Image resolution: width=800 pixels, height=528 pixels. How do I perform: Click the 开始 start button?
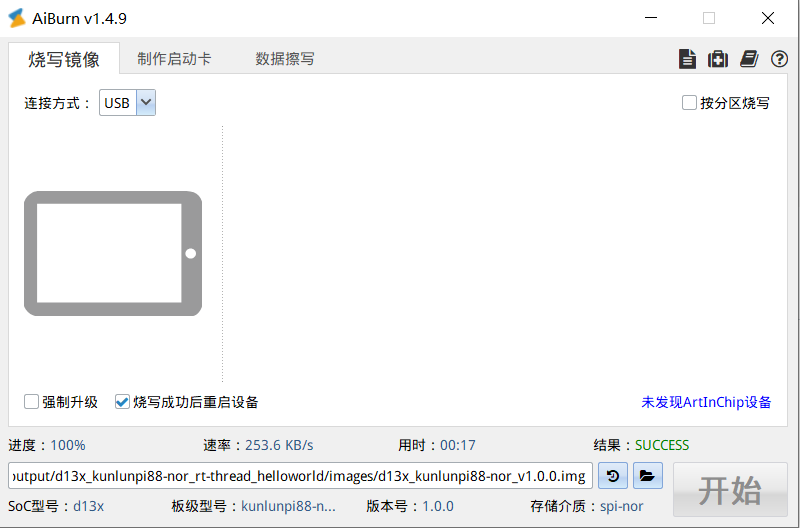pos(730,490)
